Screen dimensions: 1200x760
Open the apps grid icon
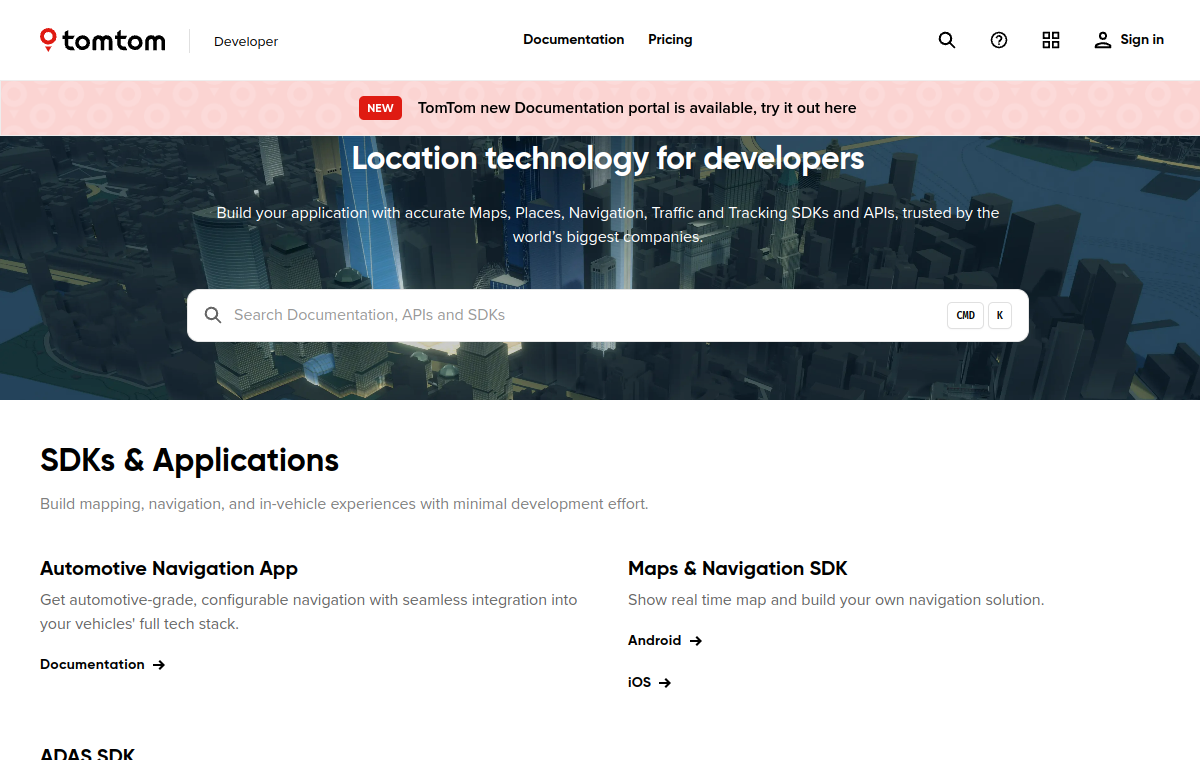click(x=1051, y=40)
